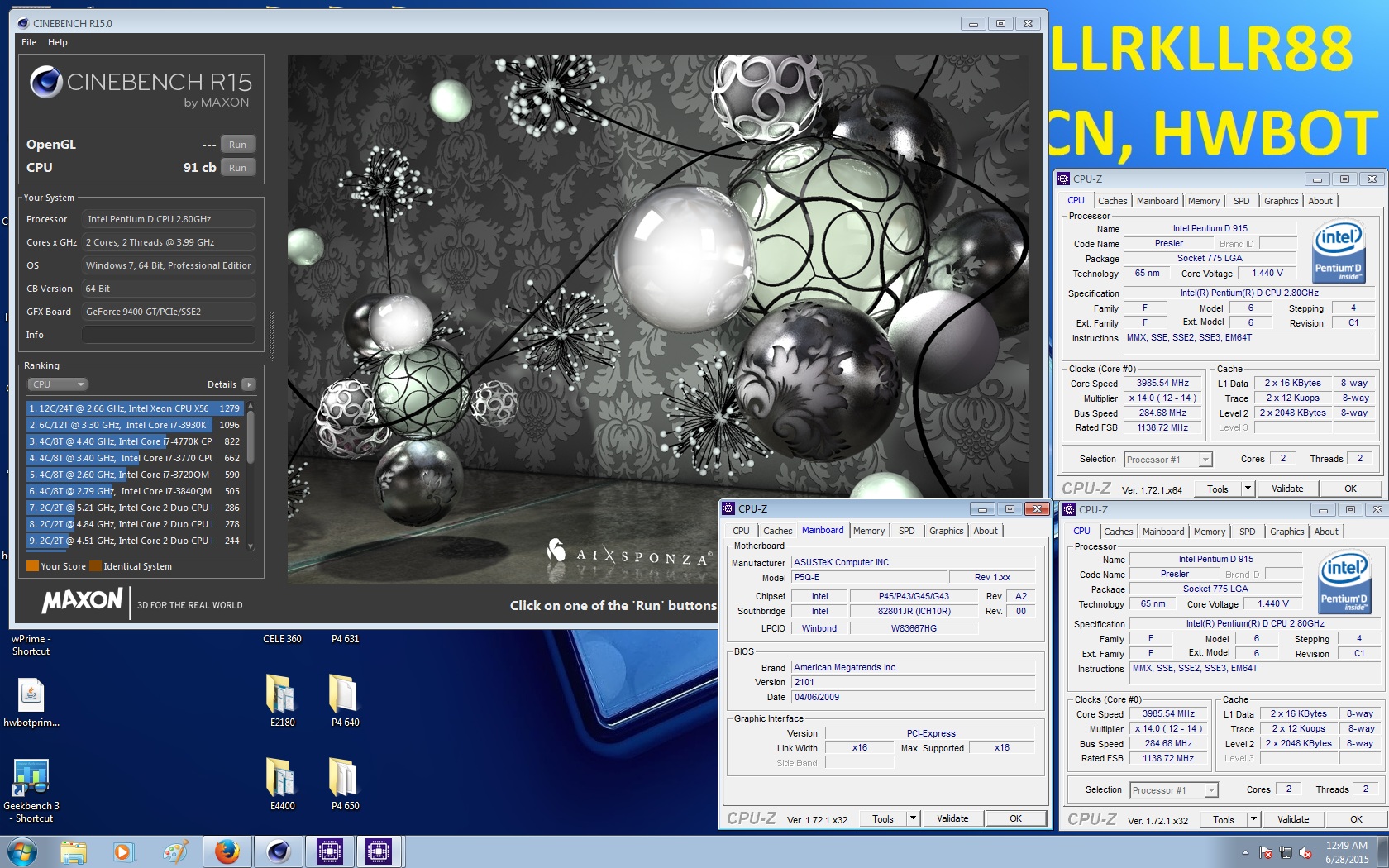
Task: Launch the Geekbench 3 shortcut icon
Action: (x=31, y=778)
